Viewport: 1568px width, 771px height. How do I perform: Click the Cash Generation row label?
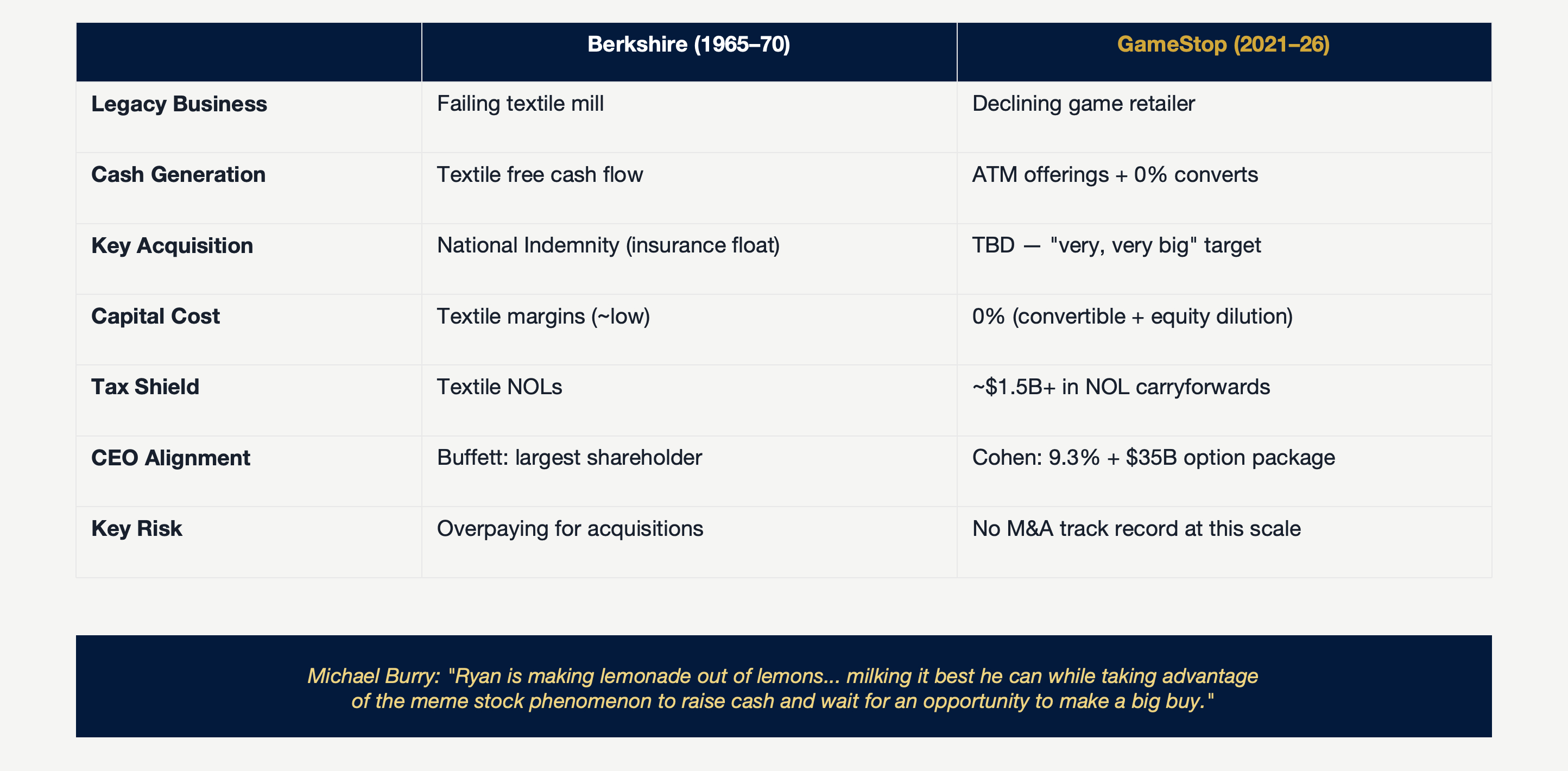(x=178, y=175)
